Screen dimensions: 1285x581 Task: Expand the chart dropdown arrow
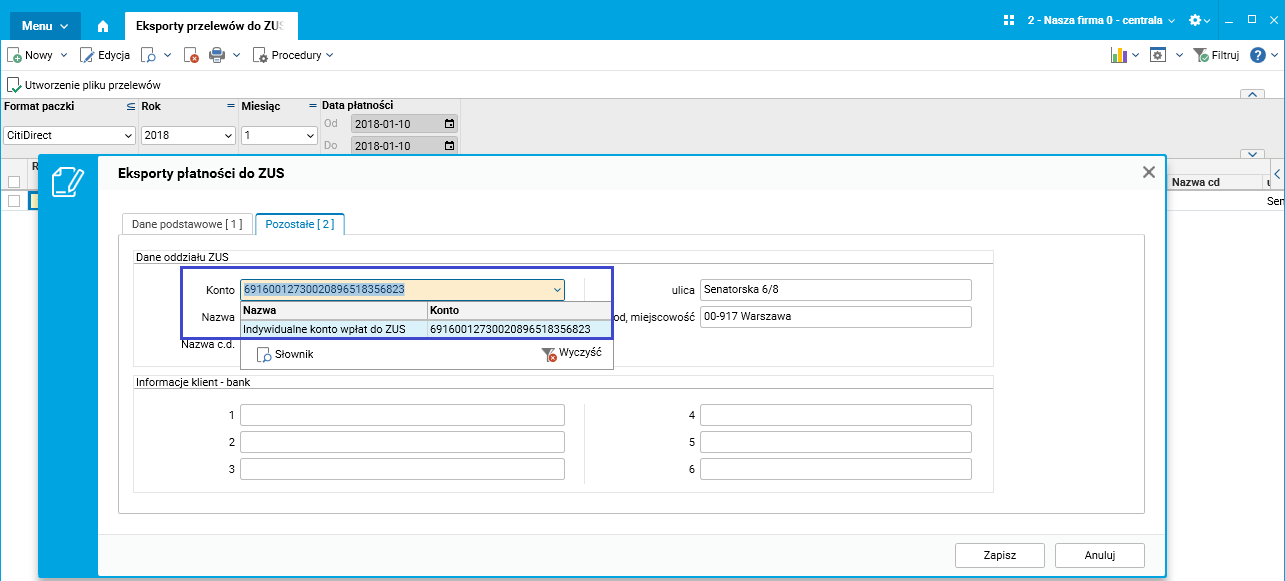coord(1136,55)
